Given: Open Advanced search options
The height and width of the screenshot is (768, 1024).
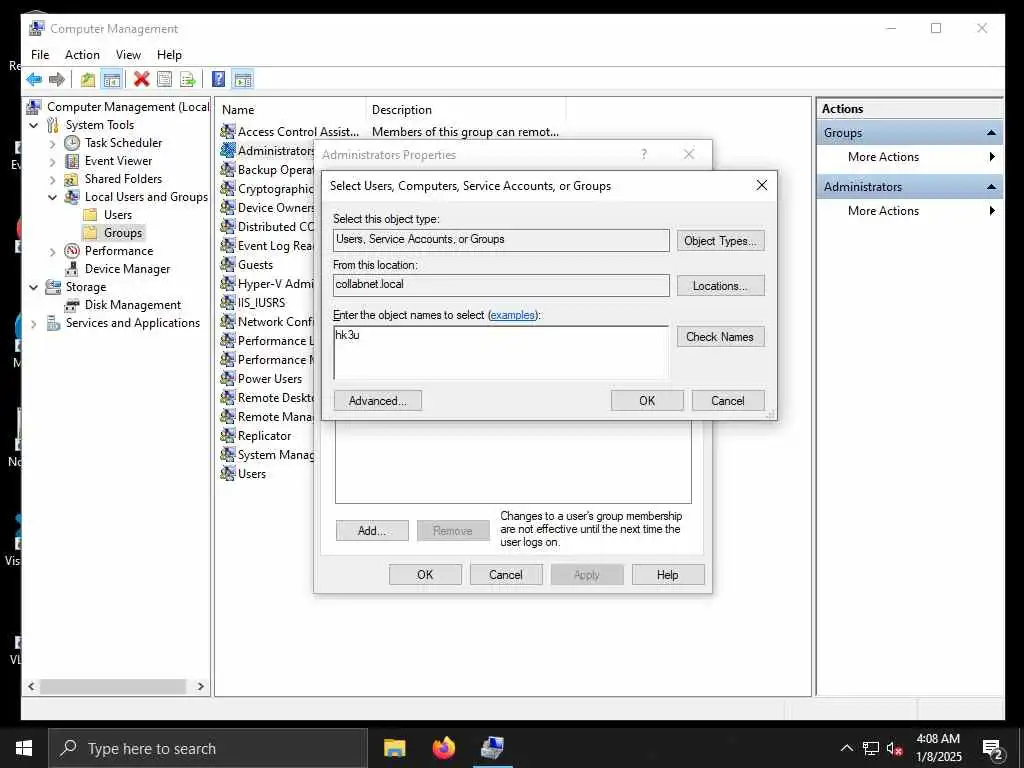Looking at the screenshot, I should 377,401.
